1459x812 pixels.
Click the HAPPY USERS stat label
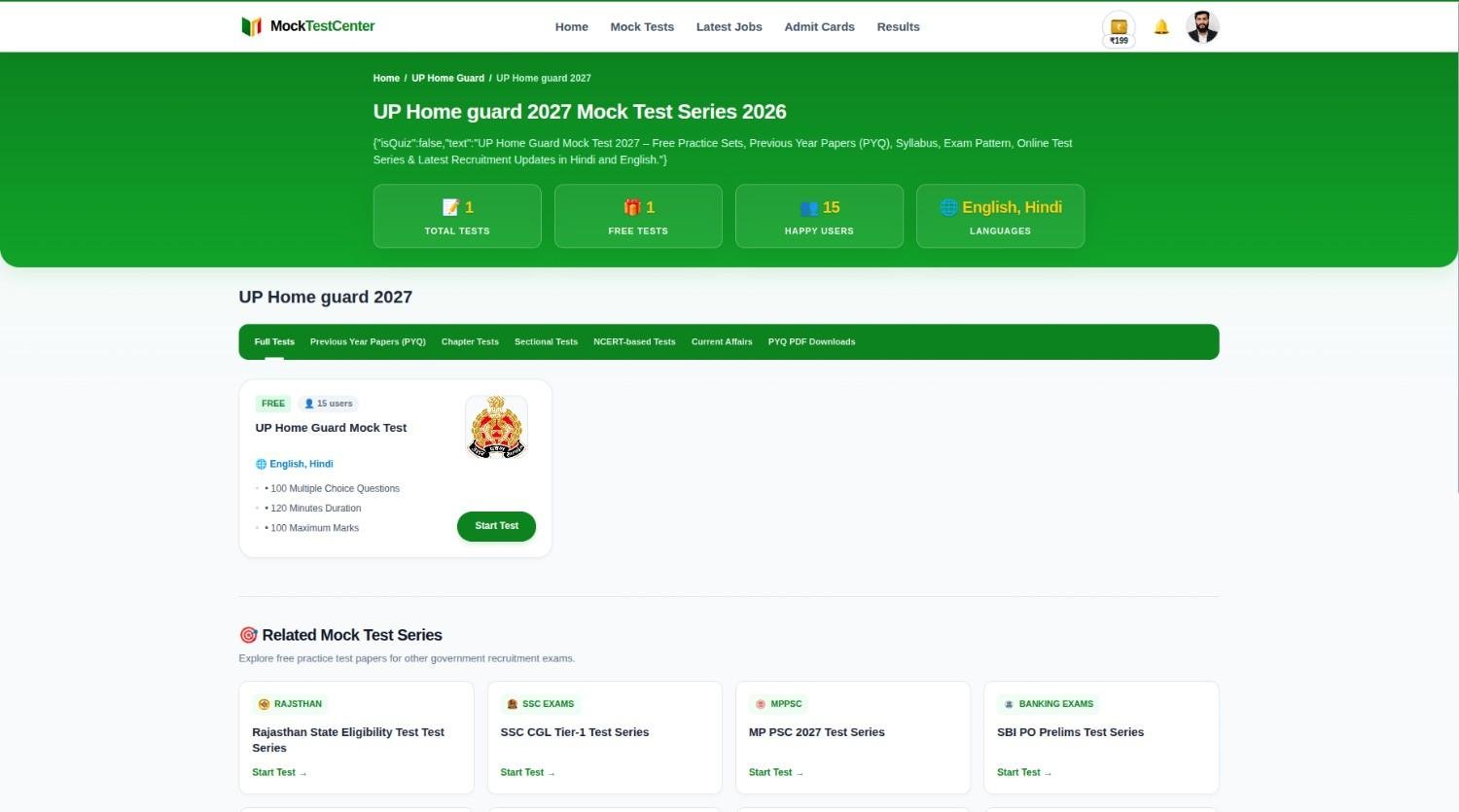point(819,231)
